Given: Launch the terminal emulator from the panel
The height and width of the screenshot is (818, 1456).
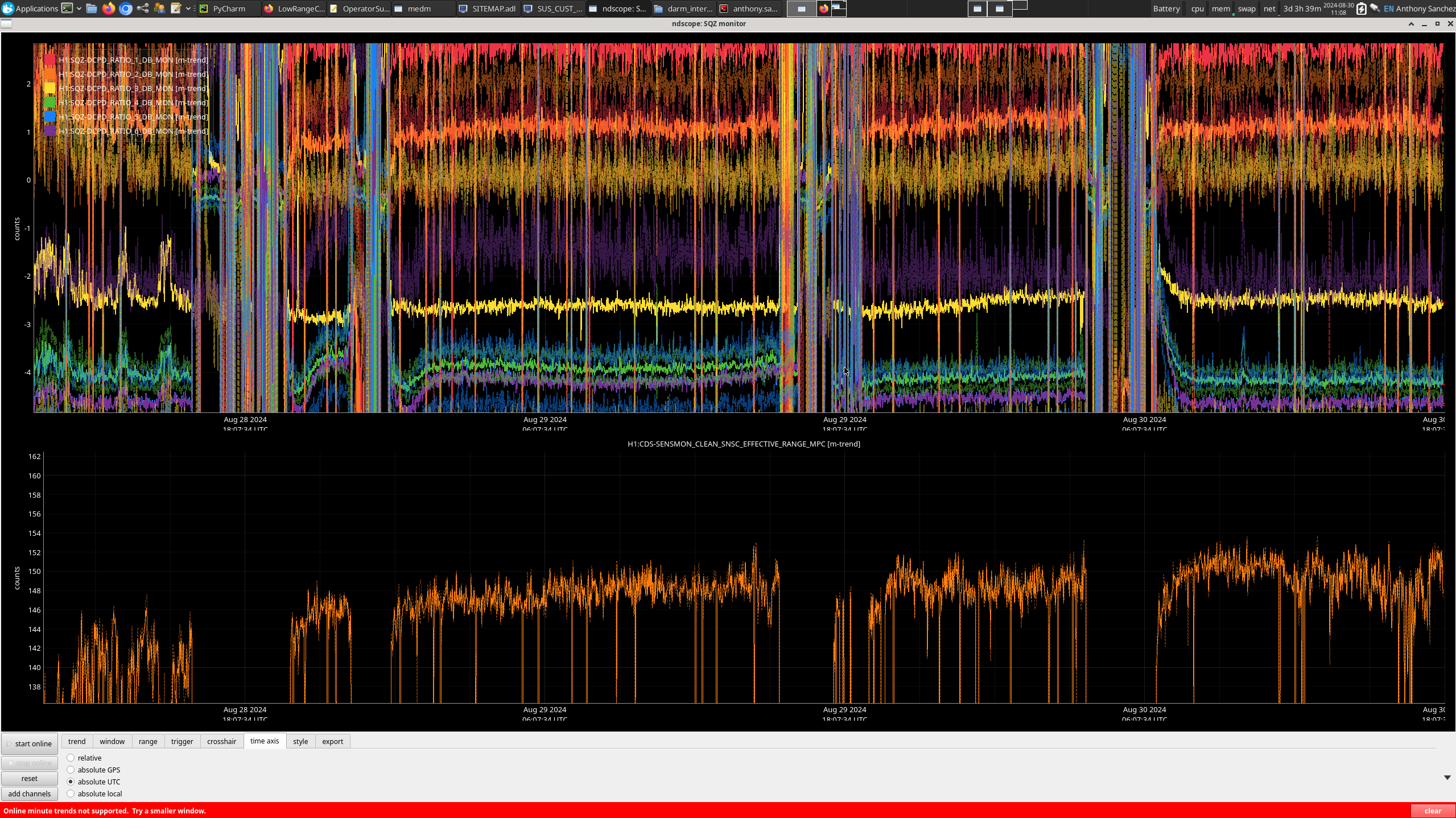Looking at the screenshot, I should (67, 9).
